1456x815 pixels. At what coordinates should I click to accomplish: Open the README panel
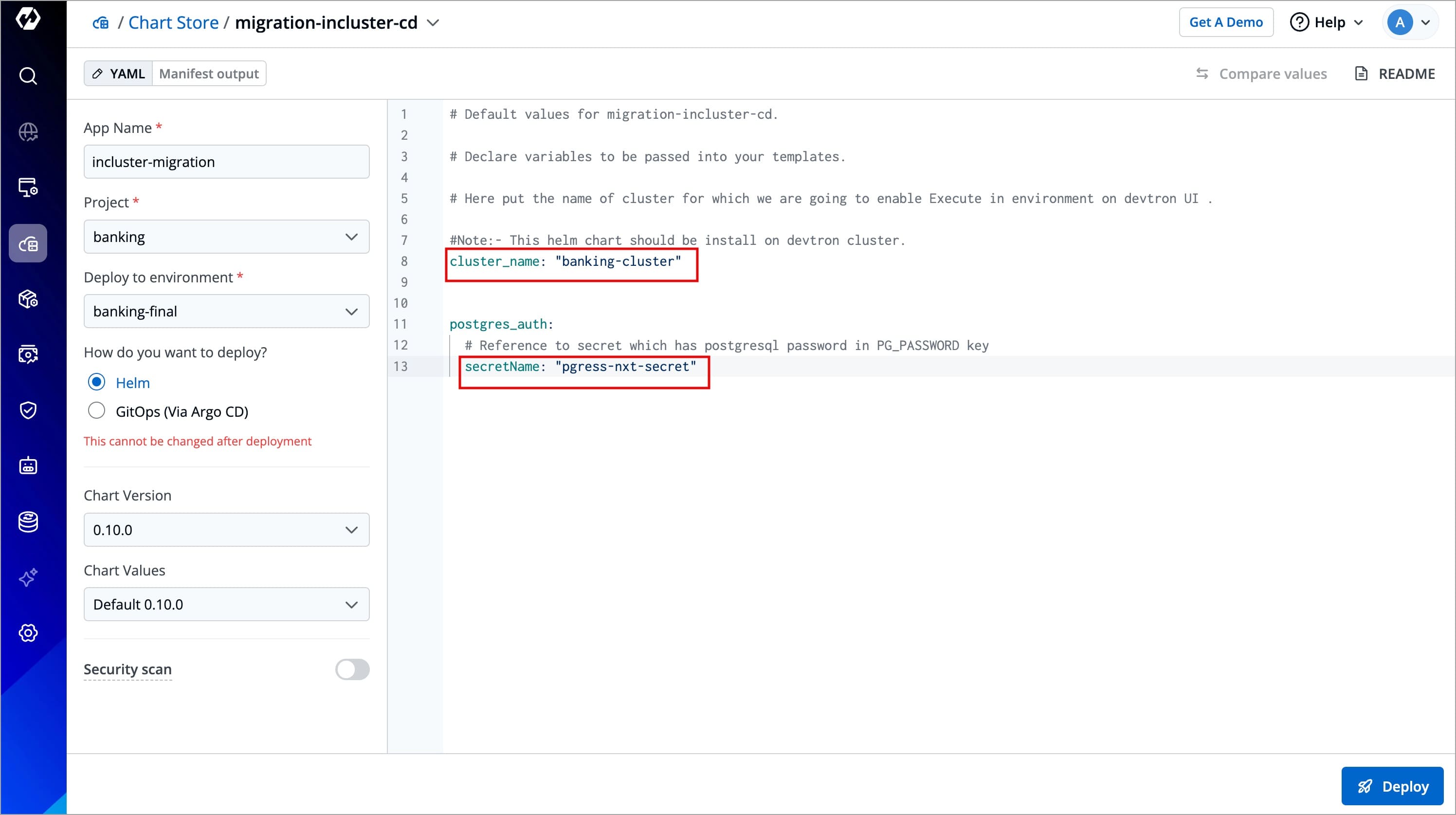(x=1395, y=74)
